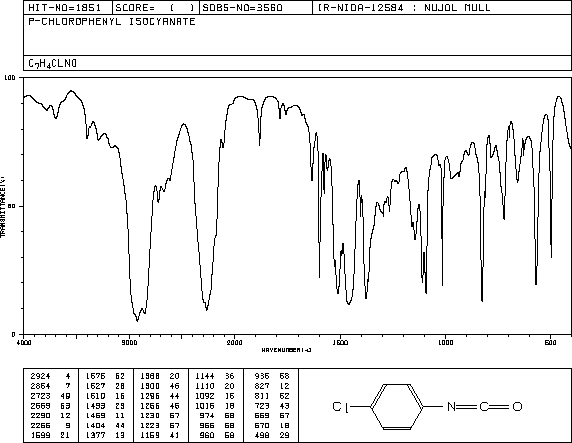Select the 1377 peak value in table
572x443 pixels.
coord(95,435)
